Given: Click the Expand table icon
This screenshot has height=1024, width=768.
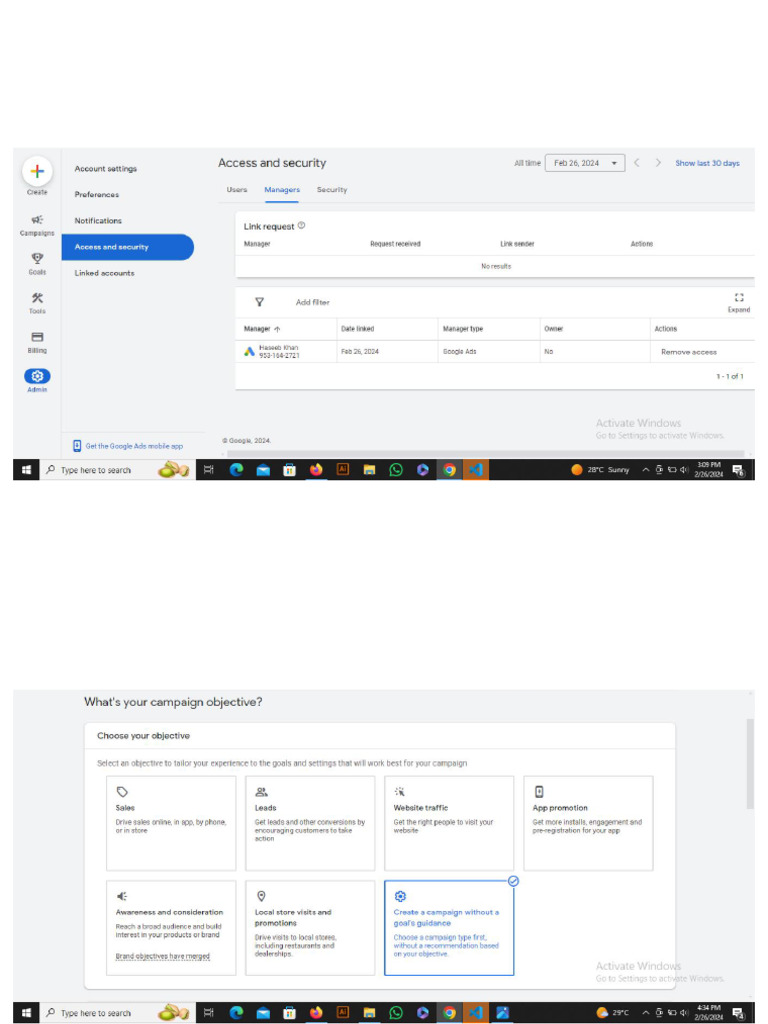Looking at the screenshot, I should (x=739, y=298).
